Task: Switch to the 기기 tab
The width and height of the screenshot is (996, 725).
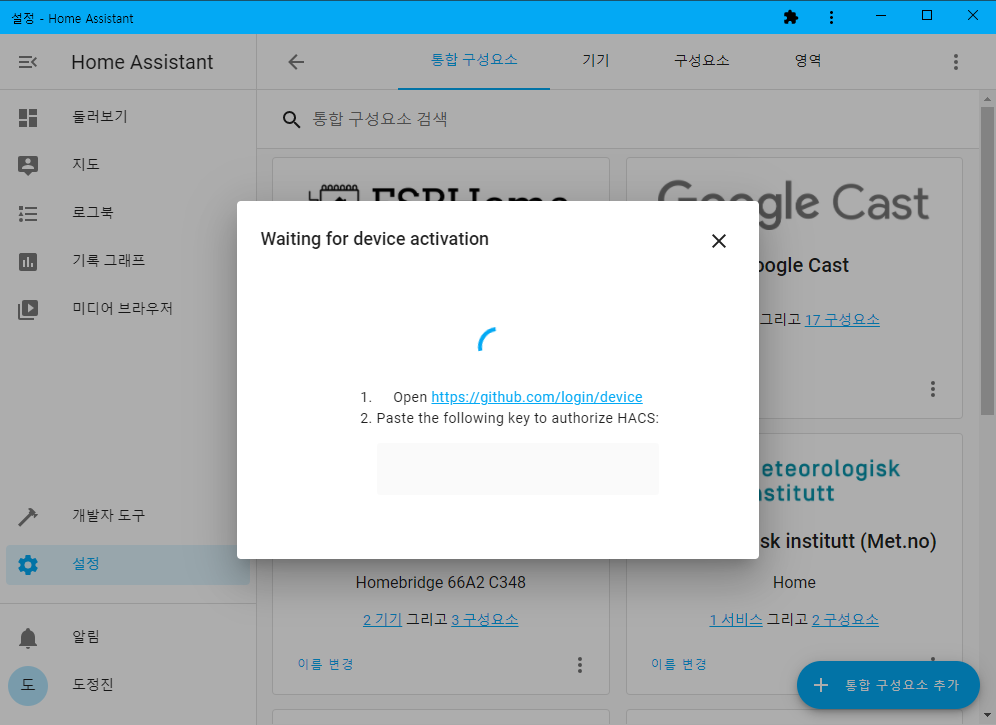Action: click(x=596, y=61)
